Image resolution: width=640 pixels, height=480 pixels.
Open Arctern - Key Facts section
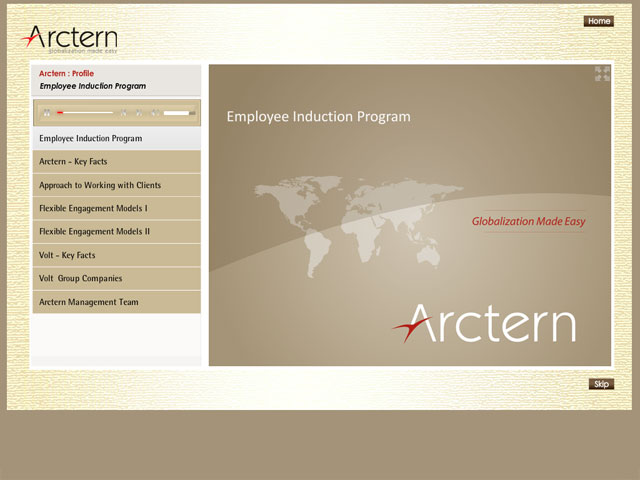pos(116,161)
